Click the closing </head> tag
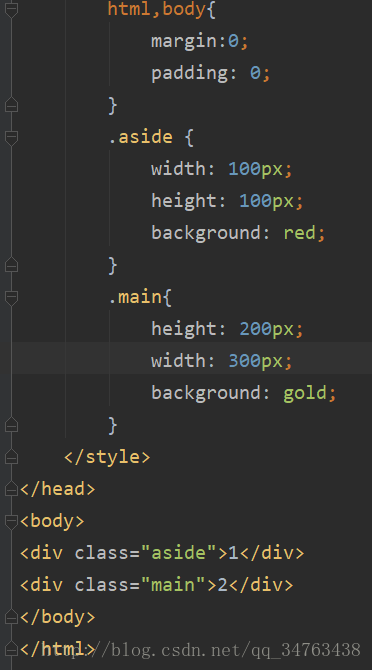The image size is (372, 670). (58, 489)
